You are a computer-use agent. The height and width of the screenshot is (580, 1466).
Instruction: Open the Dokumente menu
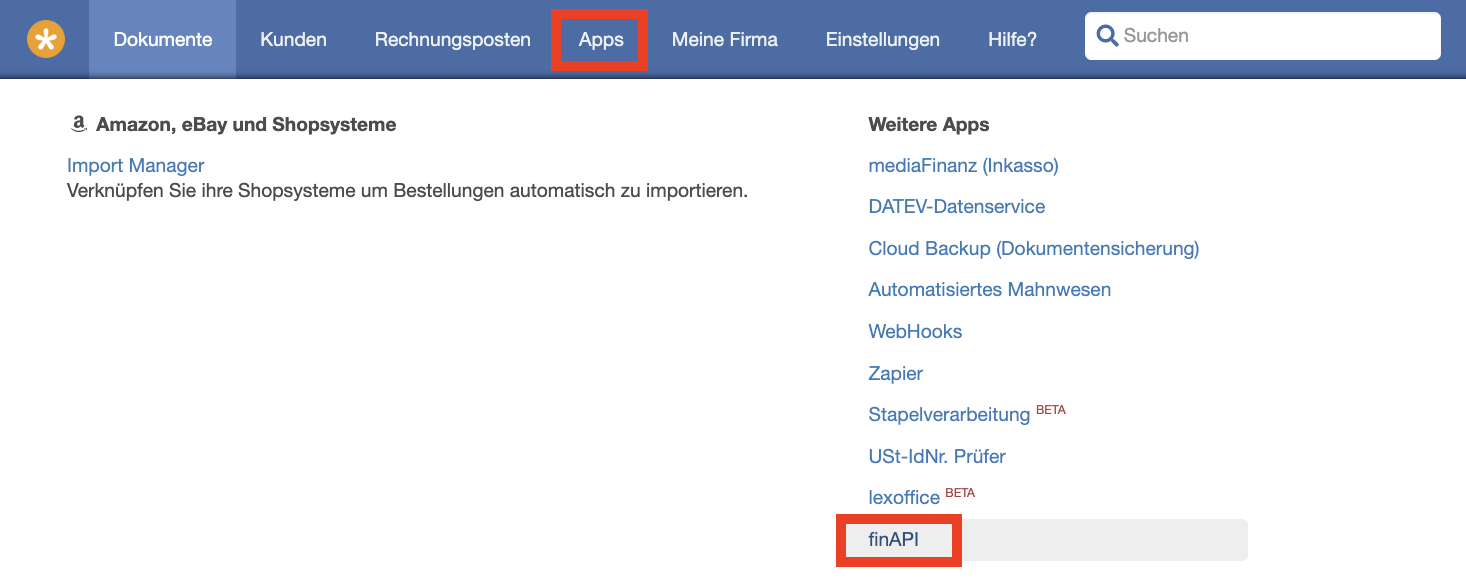(163, 39)
